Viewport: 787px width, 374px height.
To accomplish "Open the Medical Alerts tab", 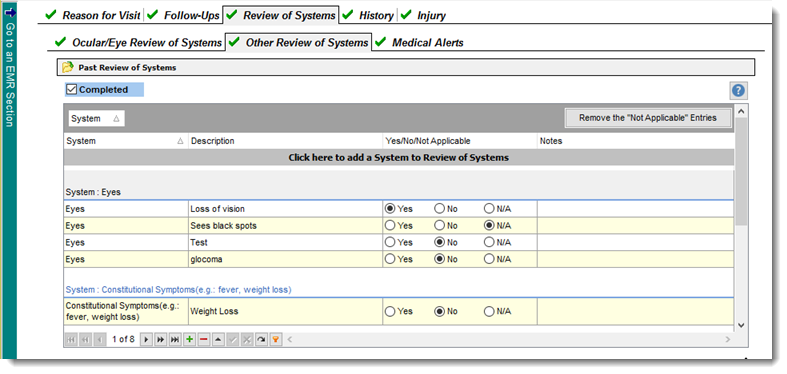I will [x=420, y=43].
